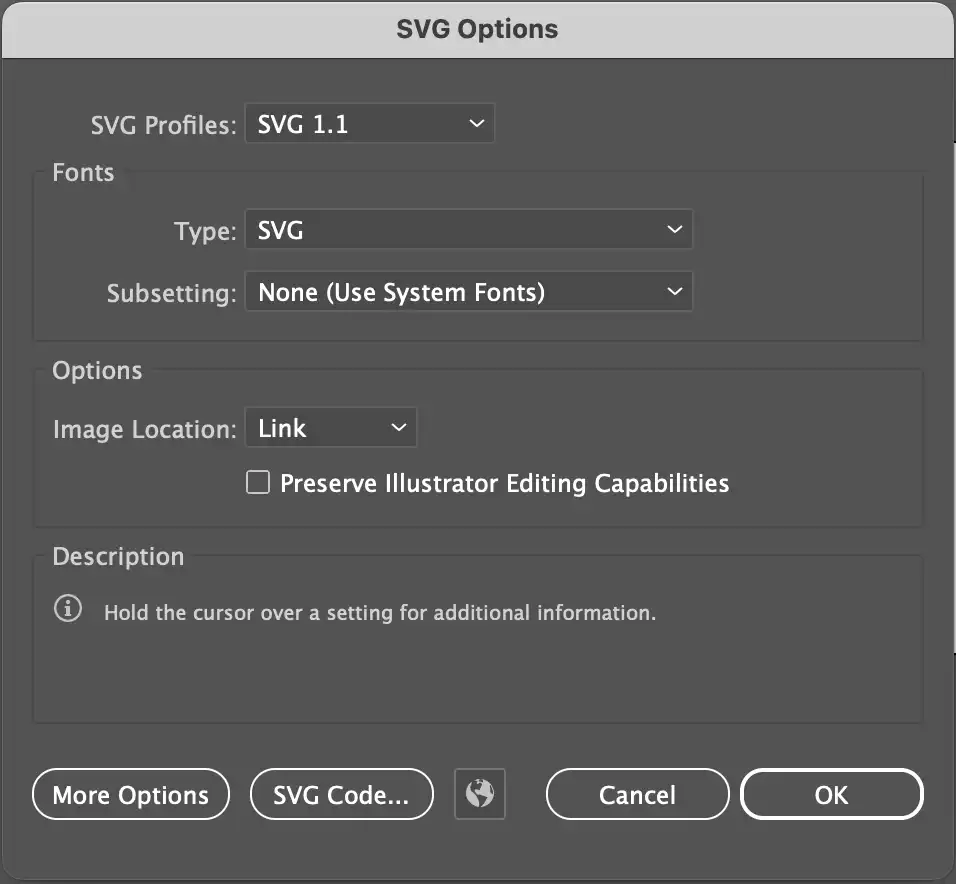Confirm settings with the OK button

[831, 795]
